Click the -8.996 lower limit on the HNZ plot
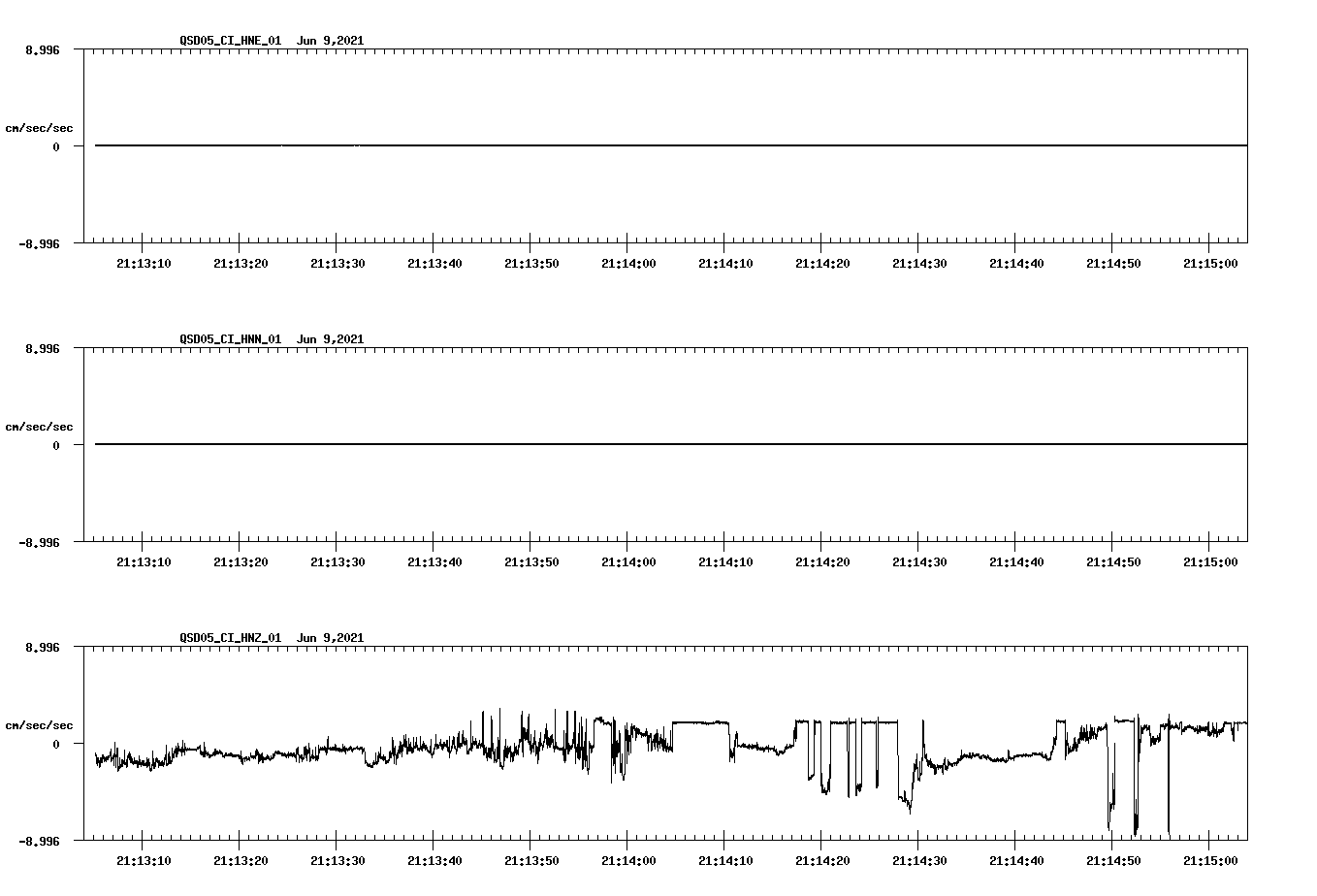Viewport: 1317px width, 896px height. point(40,842)
